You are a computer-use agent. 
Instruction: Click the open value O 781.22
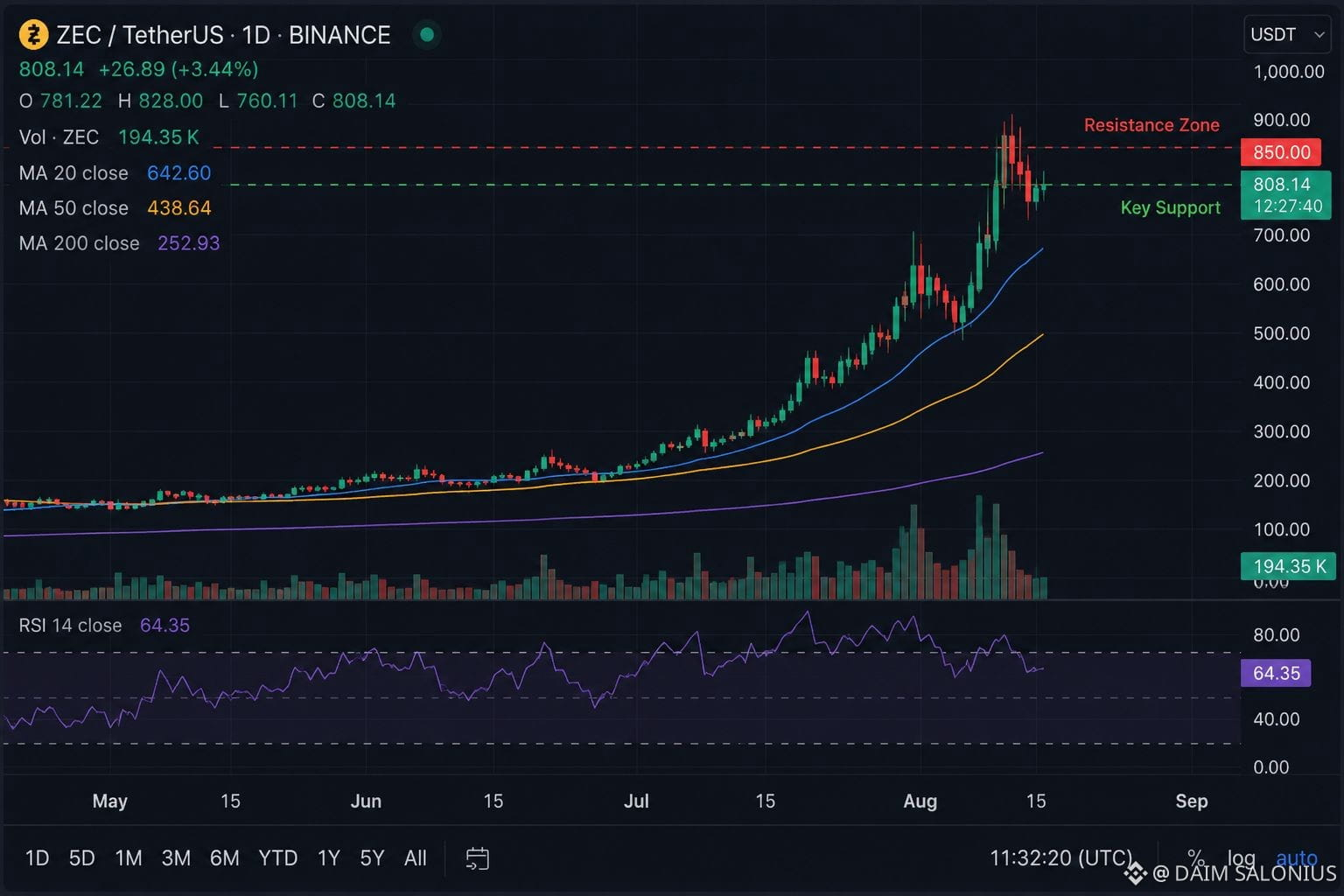tap(60, 101)
